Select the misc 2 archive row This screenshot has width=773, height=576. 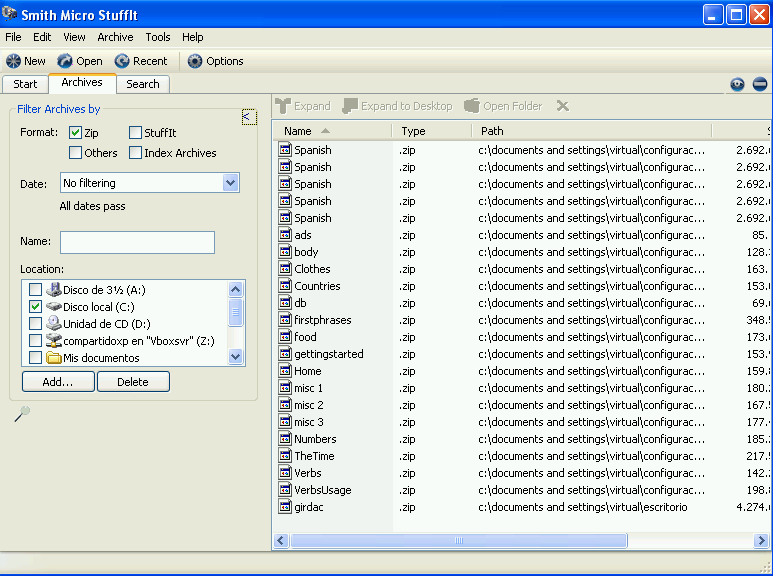tap(523, 405)
